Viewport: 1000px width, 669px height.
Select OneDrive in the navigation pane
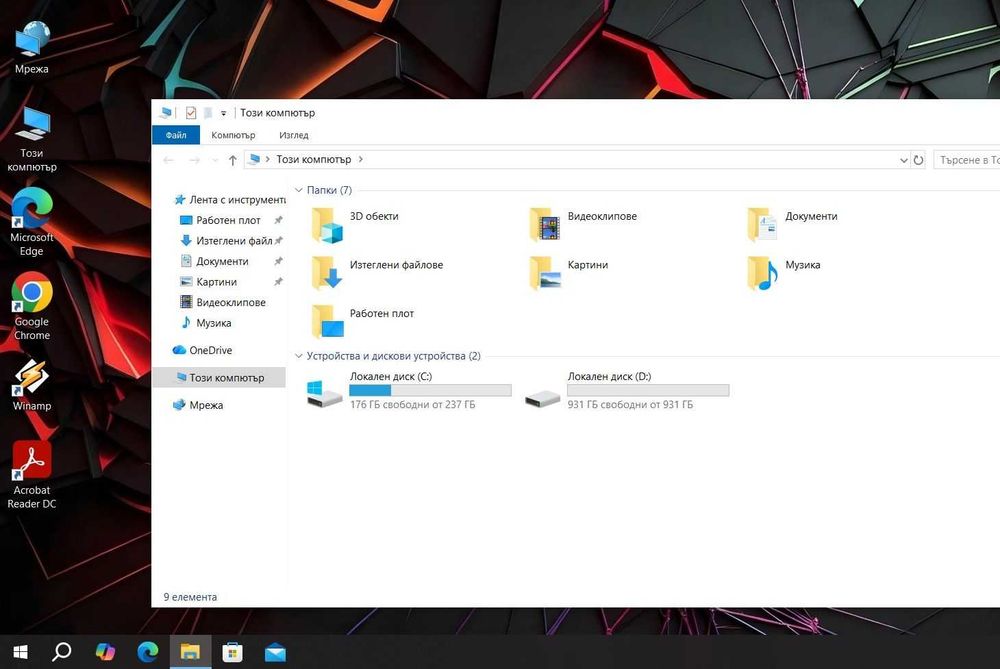[203, 350]
